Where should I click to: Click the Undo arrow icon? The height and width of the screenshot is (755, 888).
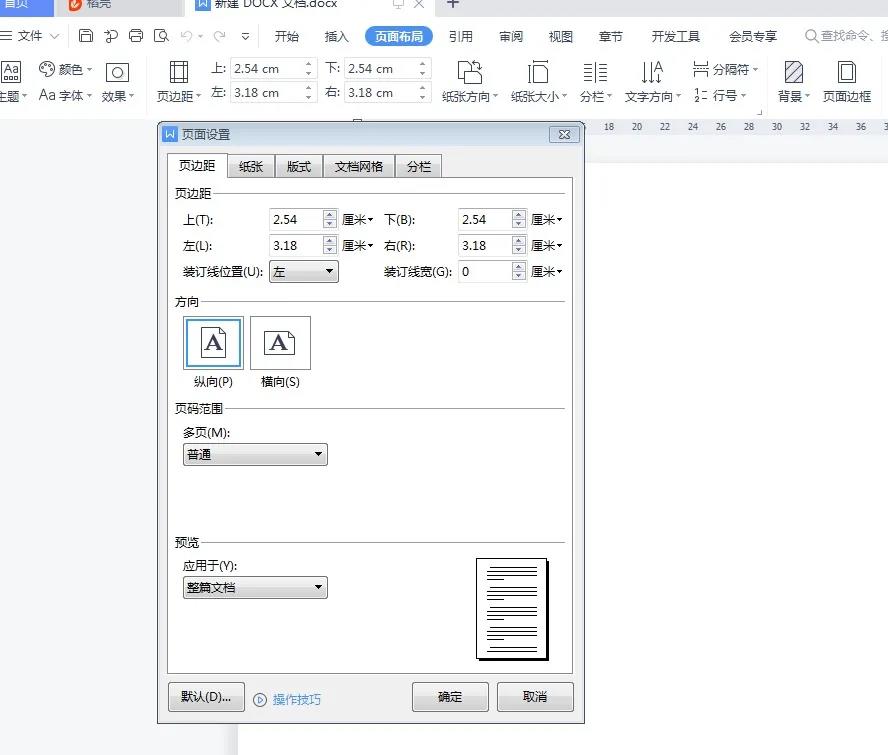[186, 36]
